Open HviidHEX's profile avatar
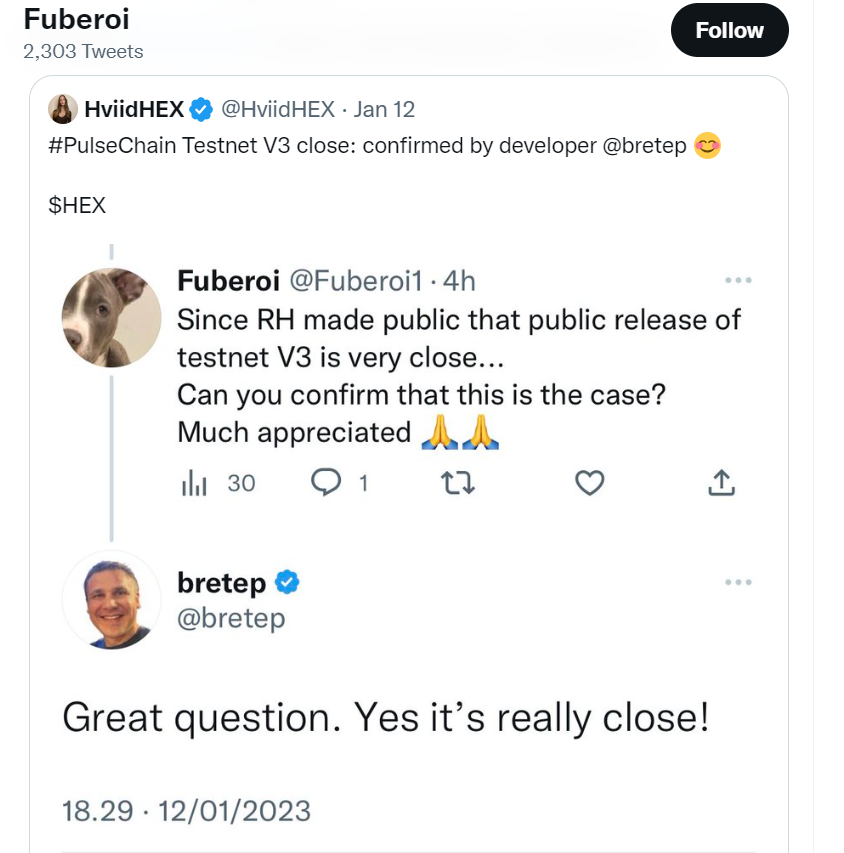 pos(63,109)
